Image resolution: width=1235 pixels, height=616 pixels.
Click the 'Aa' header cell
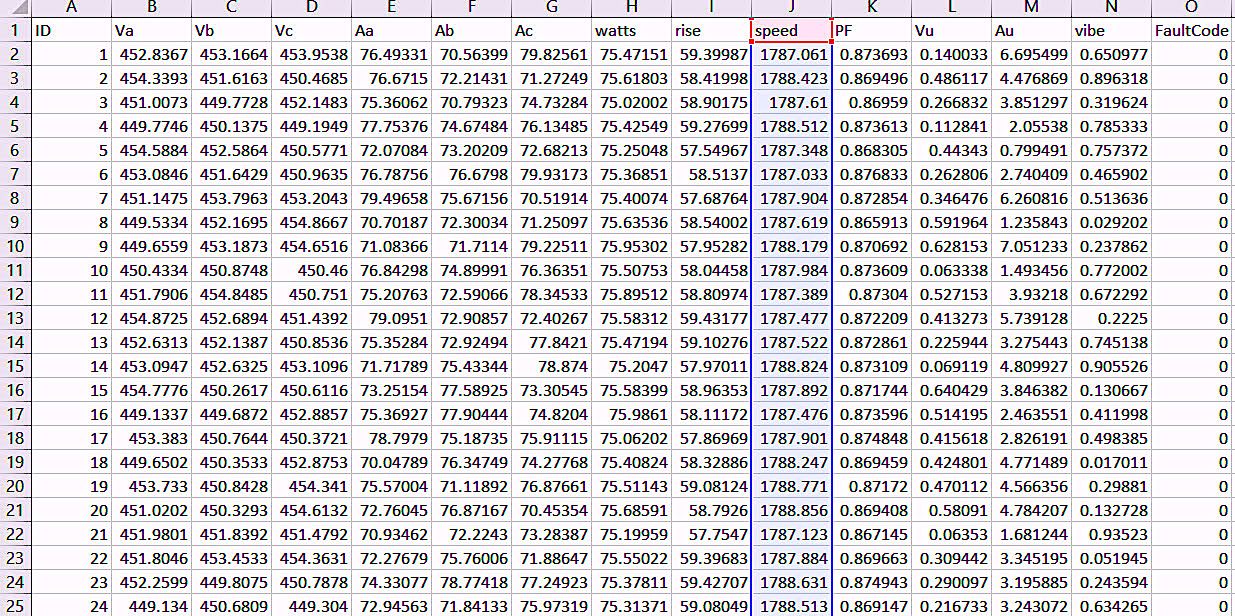pos(391,31)
